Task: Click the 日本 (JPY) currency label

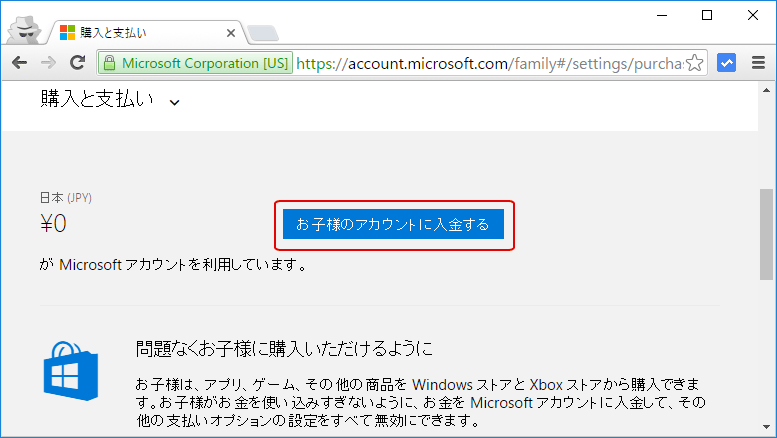Action: 66,198
